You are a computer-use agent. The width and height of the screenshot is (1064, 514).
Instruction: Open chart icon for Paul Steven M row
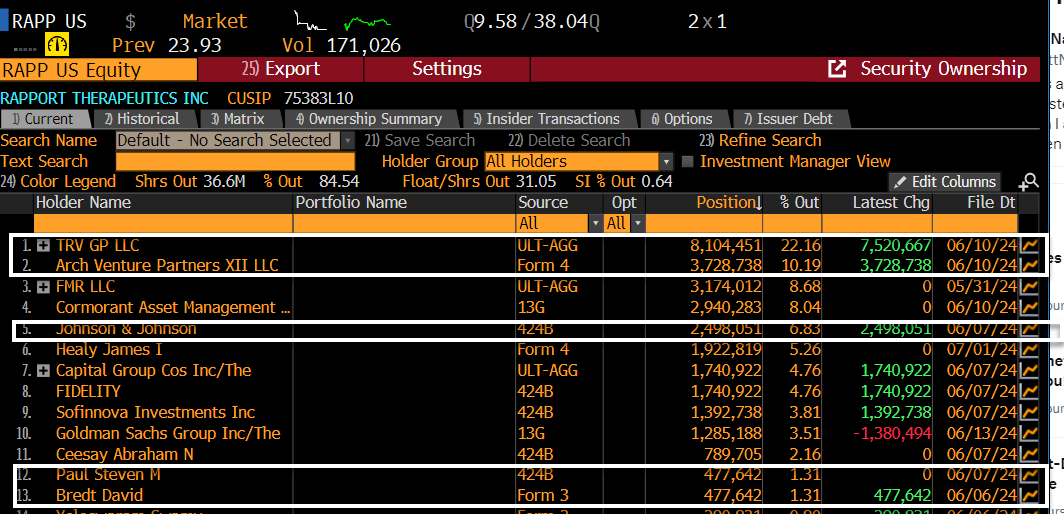1029,475
